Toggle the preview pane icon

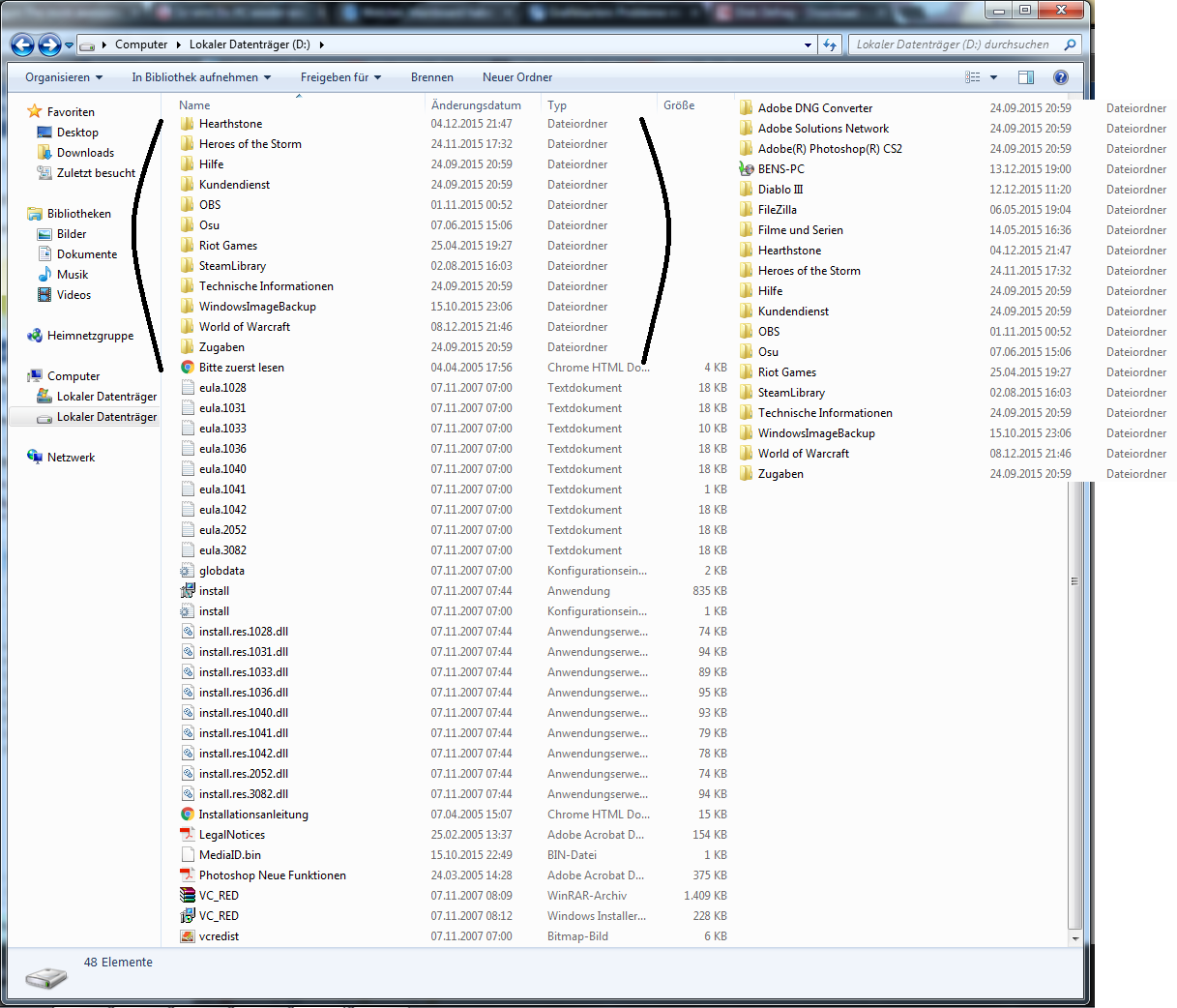[1026, 77]
